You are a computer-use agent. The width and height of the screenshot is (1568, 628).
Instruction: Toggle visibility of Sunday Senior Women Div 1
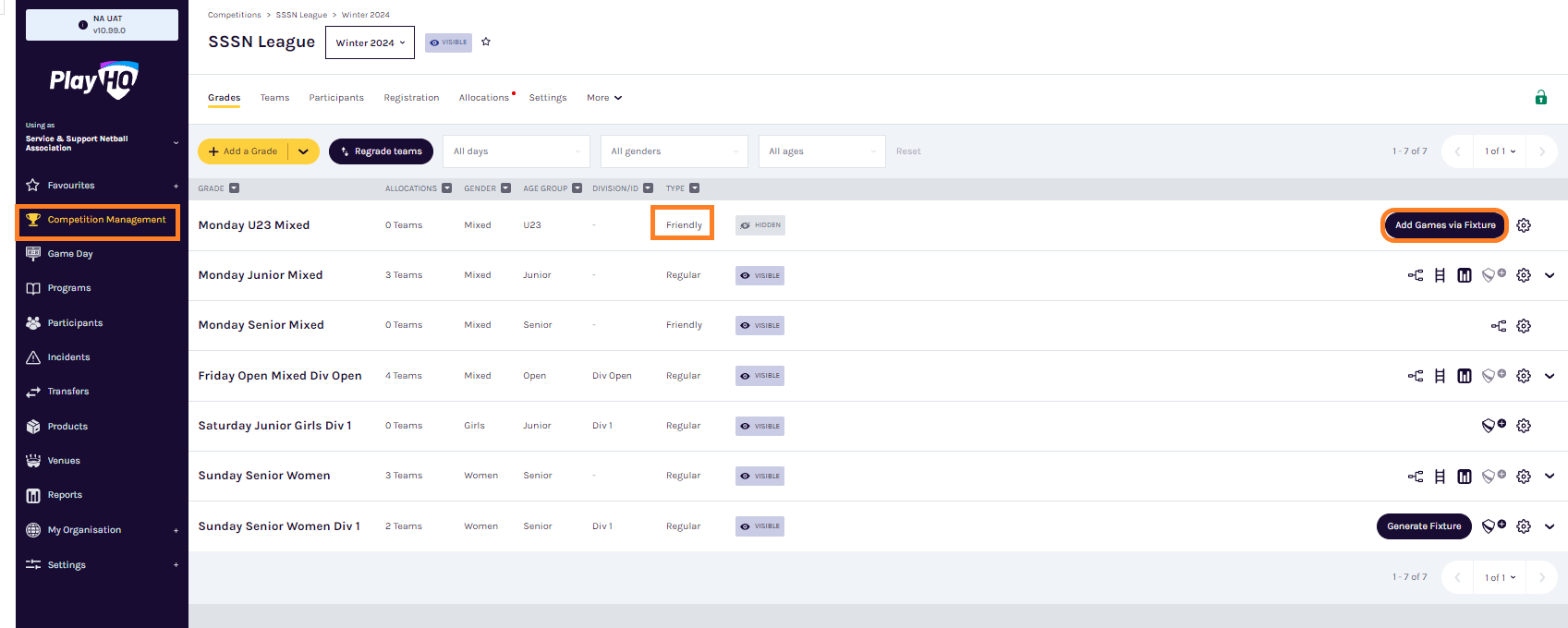point(760,526)
